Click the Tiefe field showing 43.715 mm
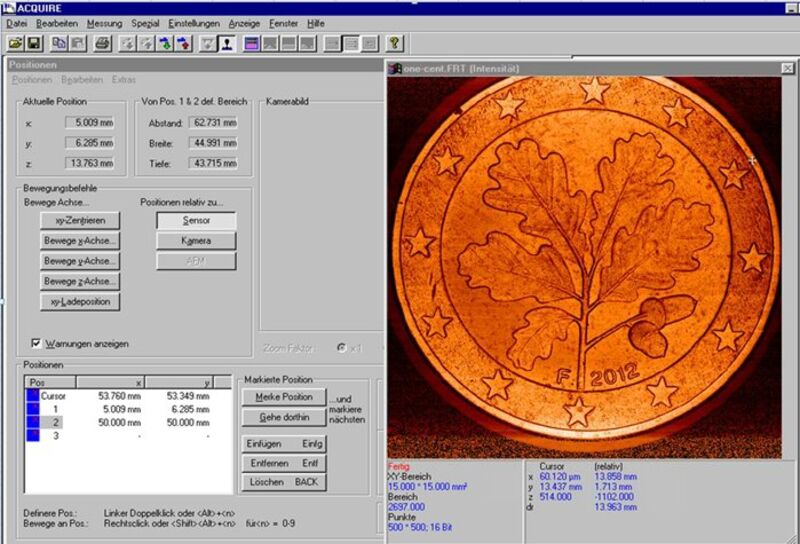Image resolution: width=800 pixels, height=544 pixels. pyautogui.click(x=213, y=163)
